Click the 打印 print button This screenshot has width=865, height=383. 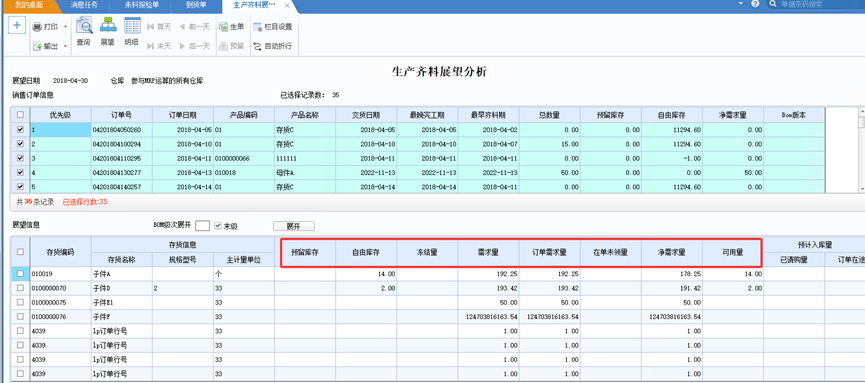(x=45, y=26)
